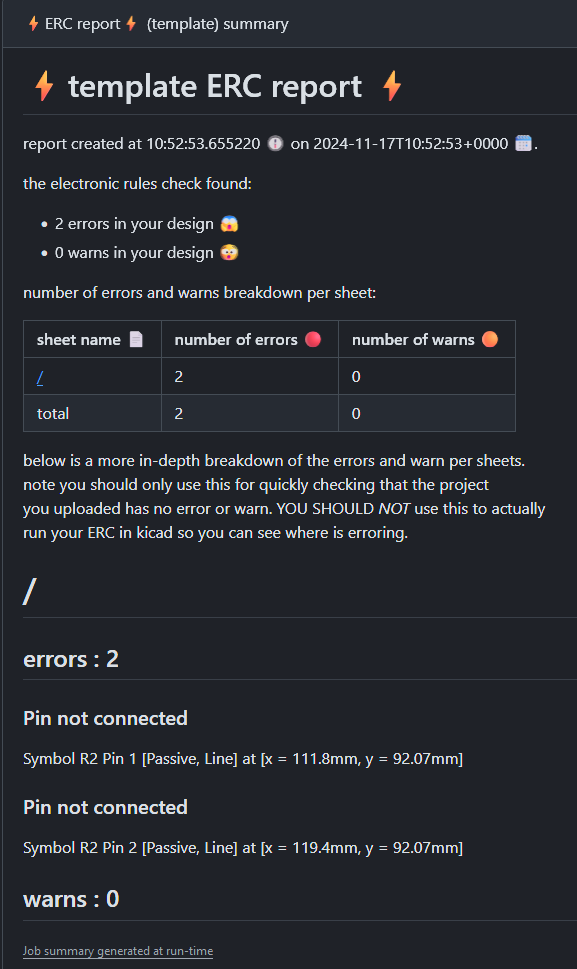Click the clock emoji after the timestamp
The height and width of the screenshot is (969, 577).
[276, 143]
